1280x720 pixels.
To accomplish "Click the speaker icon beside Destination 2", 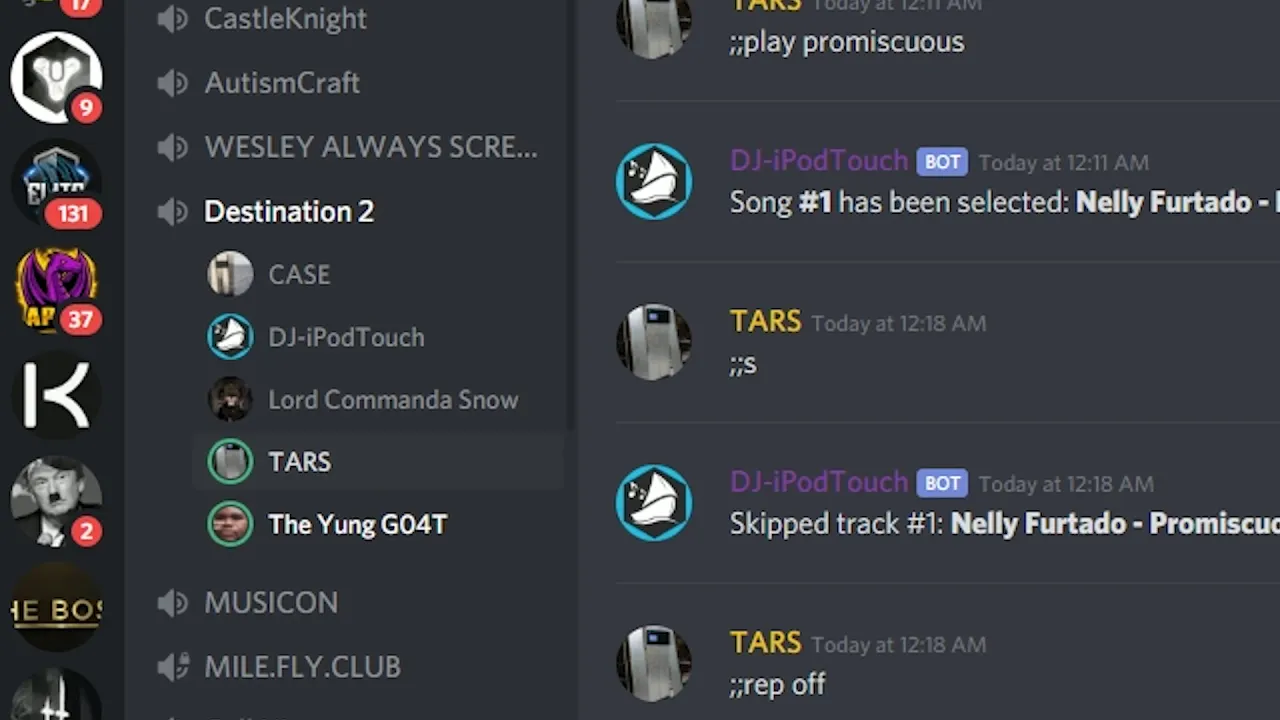I will (x=173, y=211).
